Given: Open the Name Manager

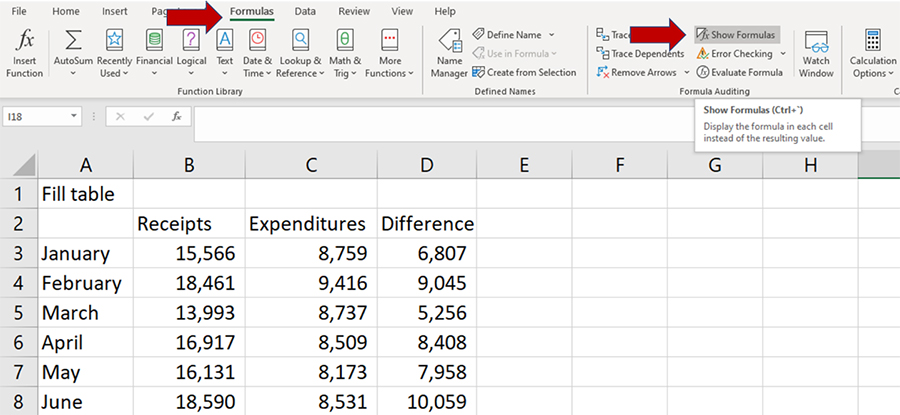Looking at the screenshot, I should coord(449,53).
